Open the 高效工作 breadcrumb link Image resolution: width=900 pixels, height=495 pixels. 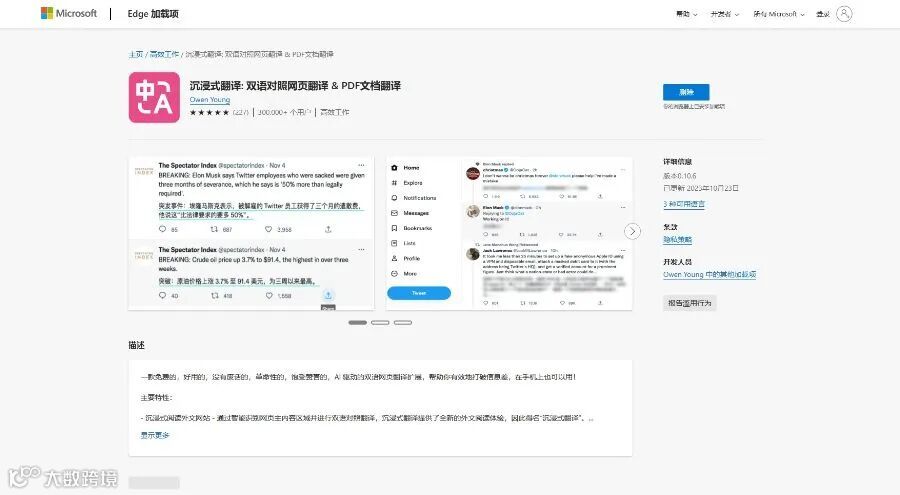pos(164,54)
